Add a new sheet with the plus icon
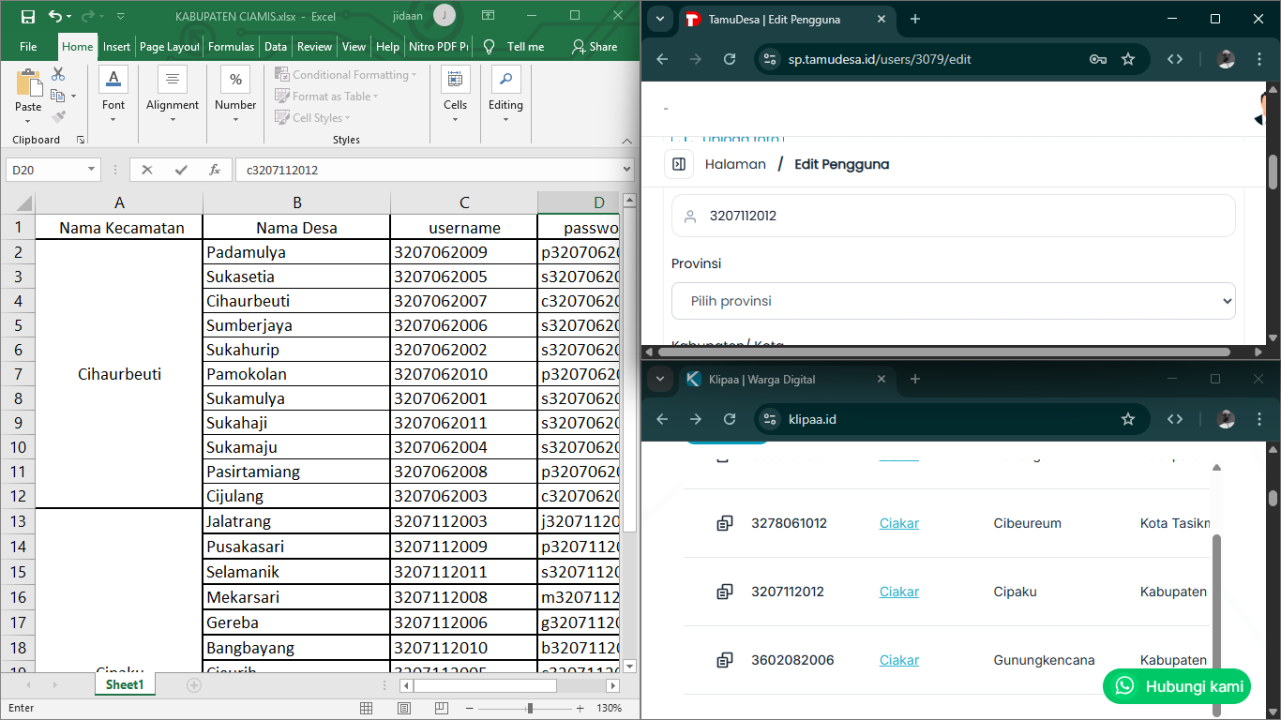1281x720 pixels. (194, 685)
